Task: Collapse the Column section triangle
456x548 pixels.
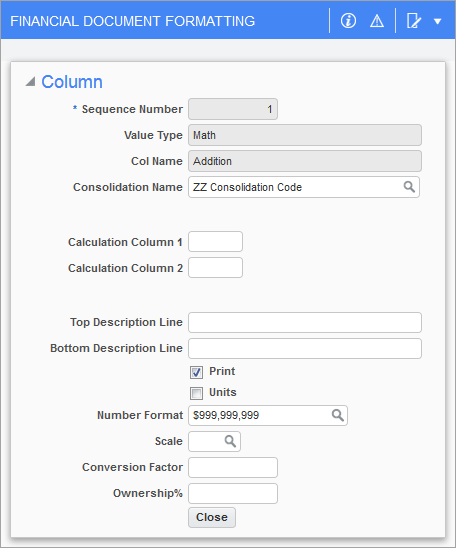Action: (30, 82)
